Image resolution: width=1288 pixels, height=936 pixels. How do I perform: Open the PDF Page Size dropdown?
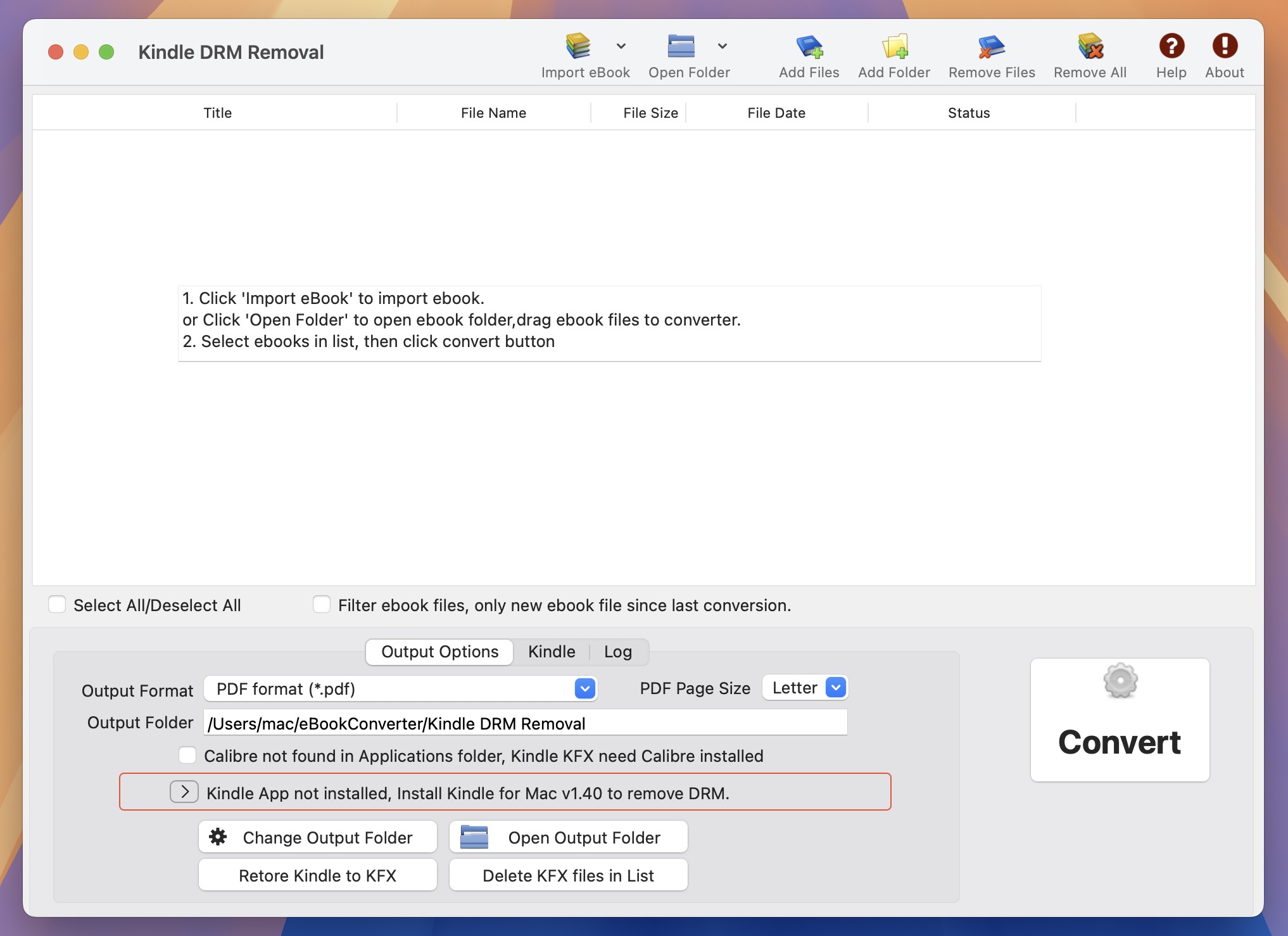point(836,687)
